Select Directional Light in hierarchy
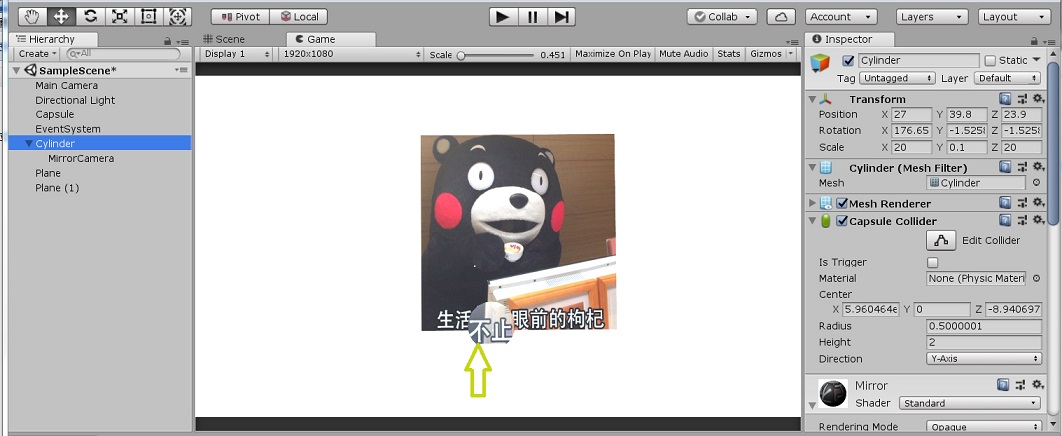This screenshot has width=1062, height=436. 75,100
